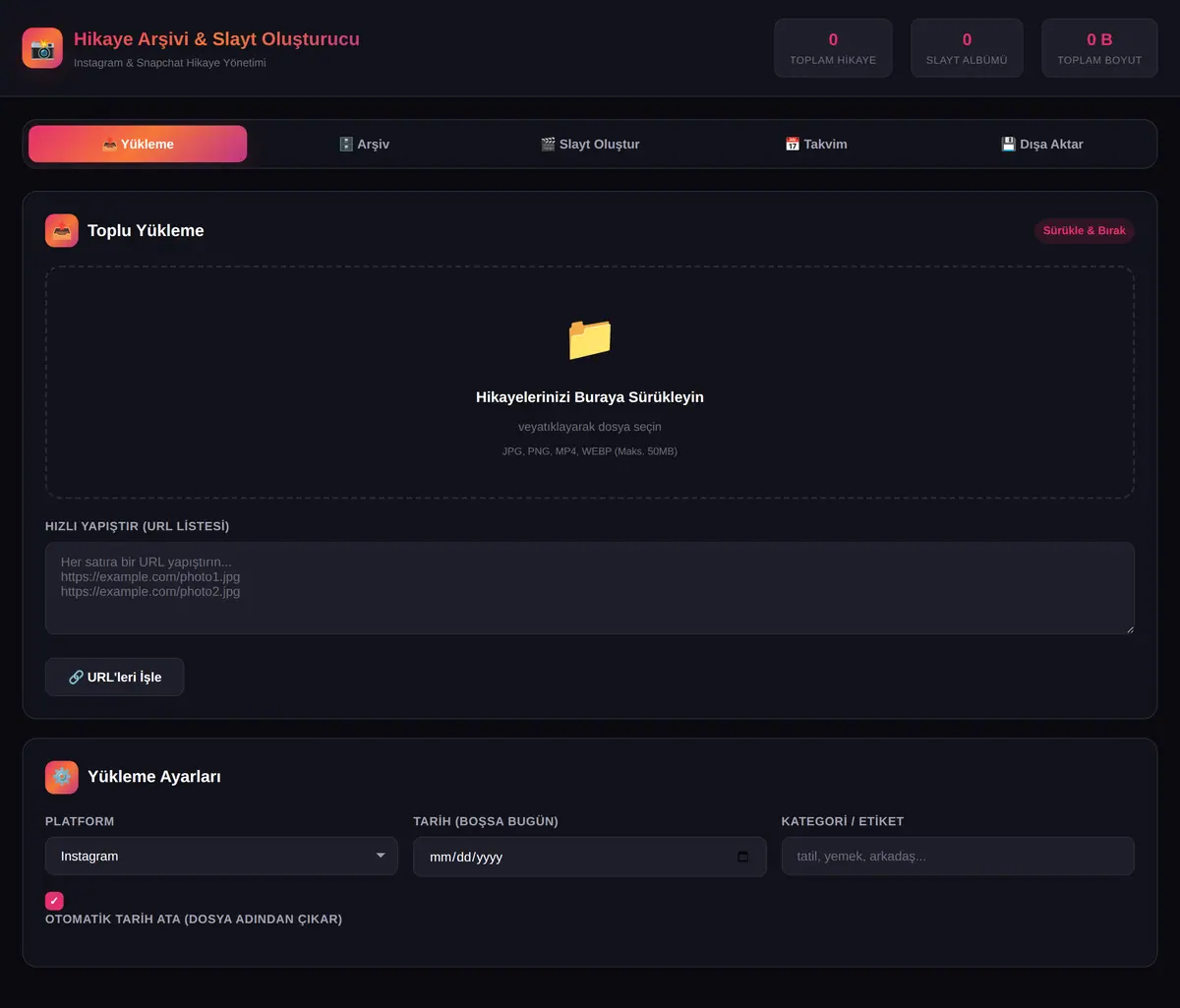Open the Arşiv tab
Screen dimensions: 1180x1008
[364, 144]
